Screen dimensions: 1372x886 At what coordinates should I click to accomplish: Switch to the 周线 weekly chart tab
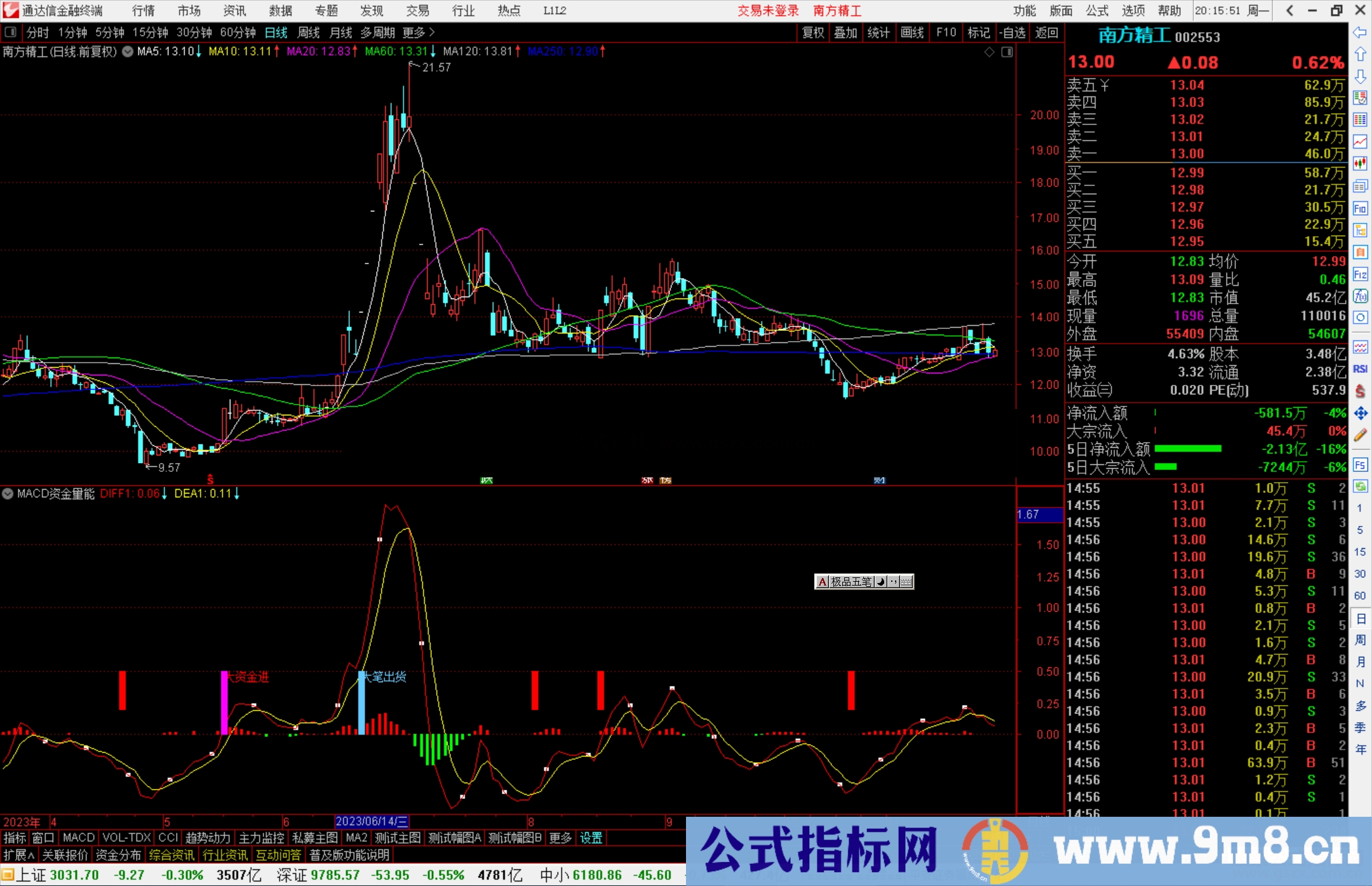(x=309, y=32)
